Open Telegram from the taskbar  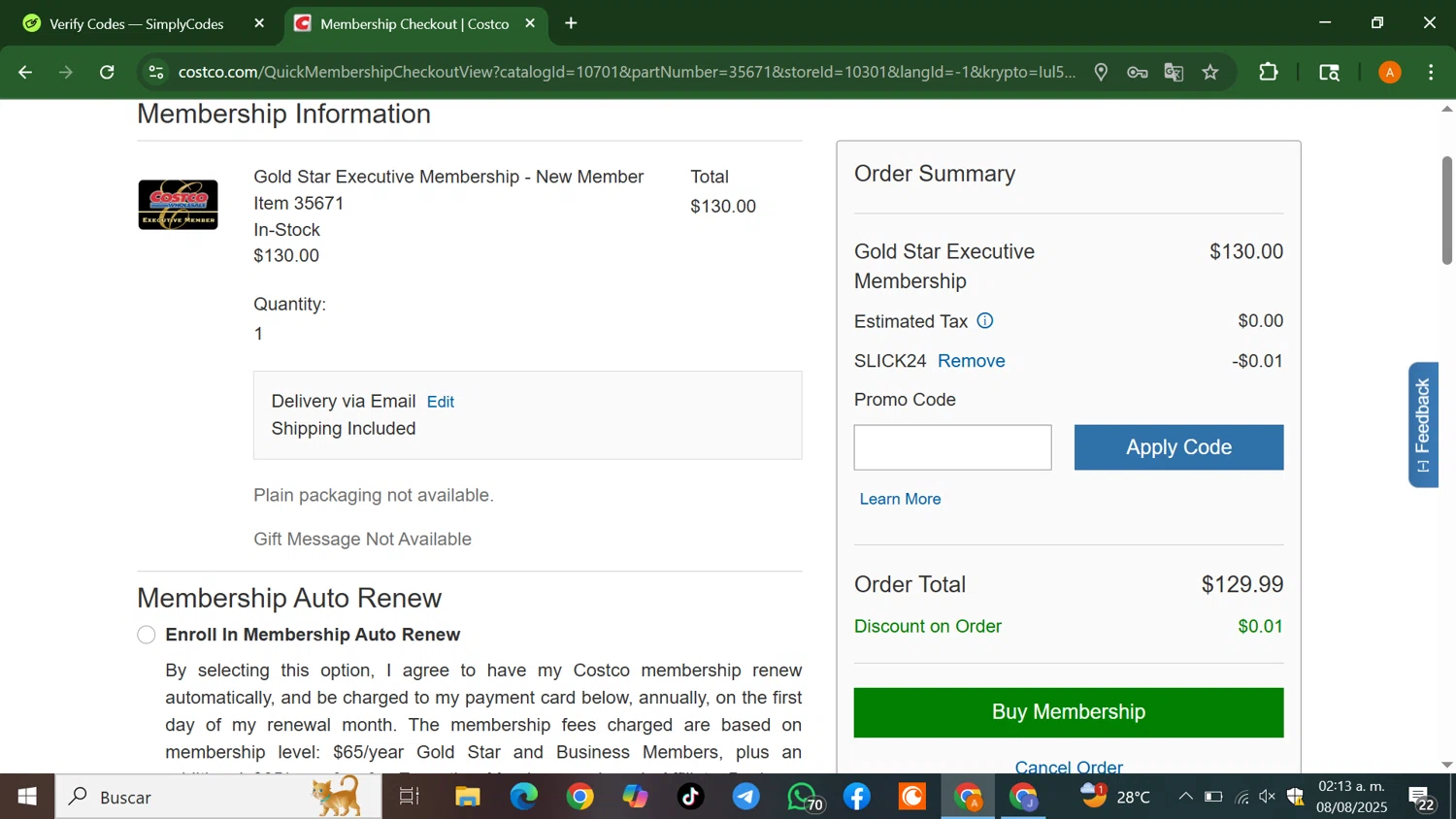[745, 797]
